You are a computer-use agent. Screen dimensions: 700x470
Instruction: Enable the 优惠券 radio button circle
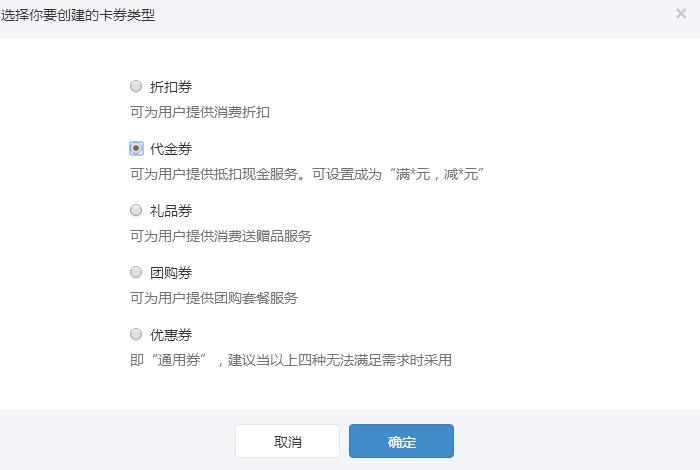pyautogui.click(x=136, y=334)
